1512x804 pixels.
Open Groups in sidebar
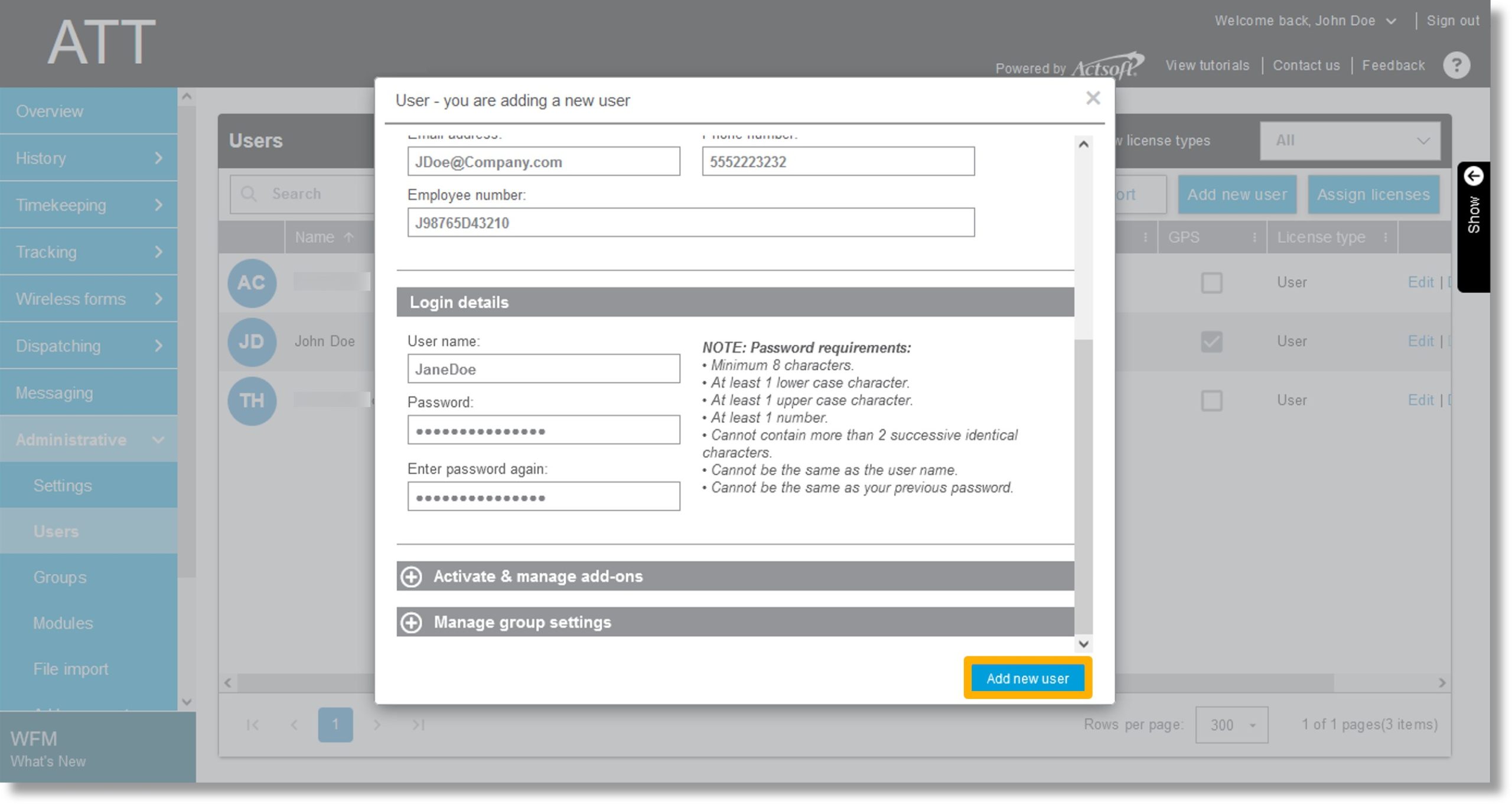(89, 577)
